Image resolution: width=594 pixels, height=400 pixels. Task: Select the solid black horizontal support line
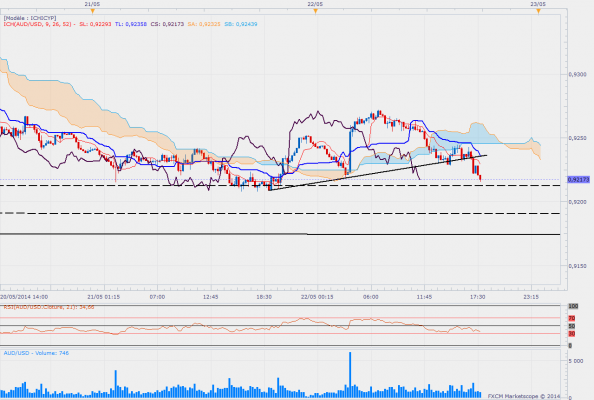pos(280,234)
